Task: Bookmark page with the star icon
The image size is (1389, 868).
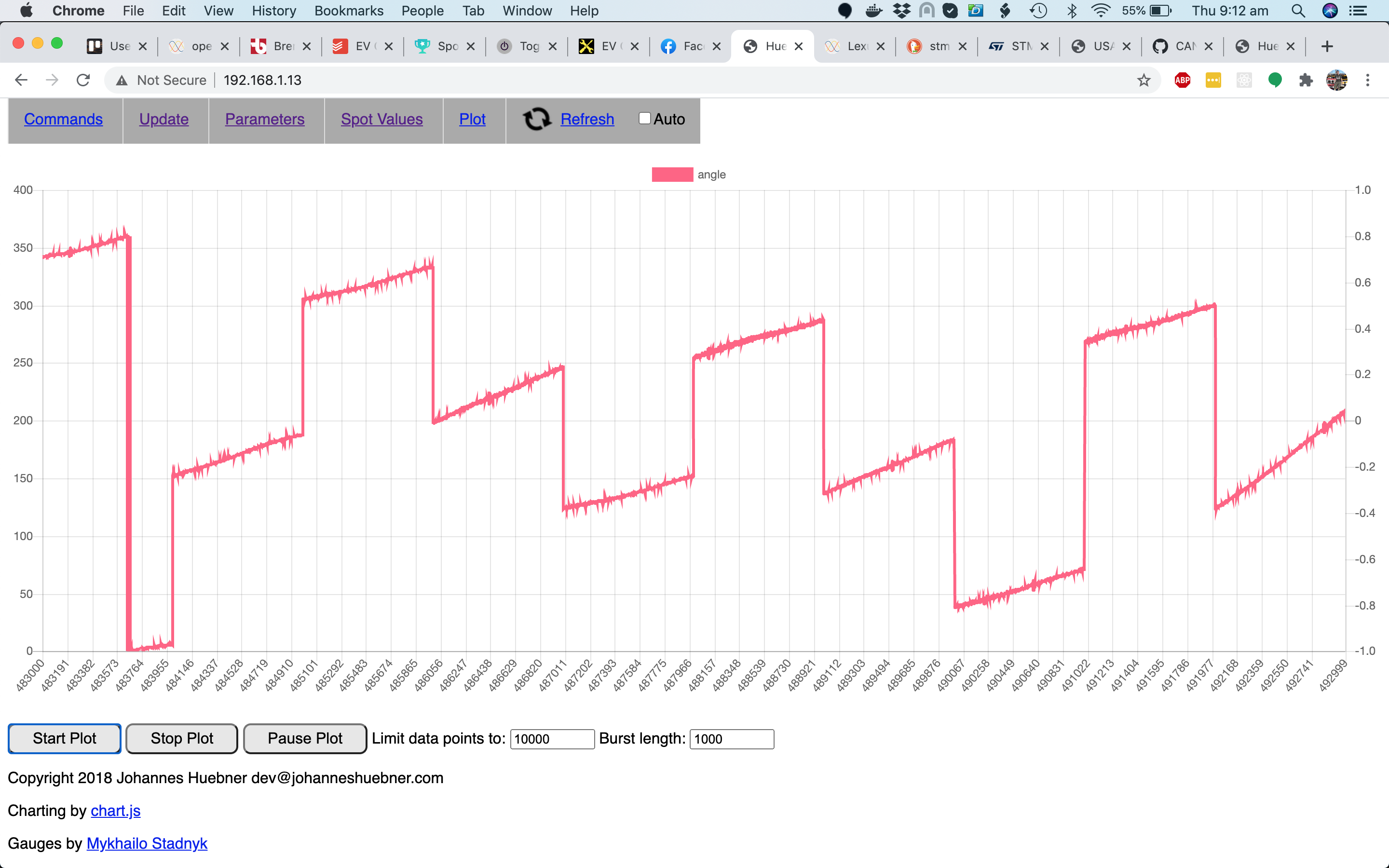Action: tap(1144, 81)
